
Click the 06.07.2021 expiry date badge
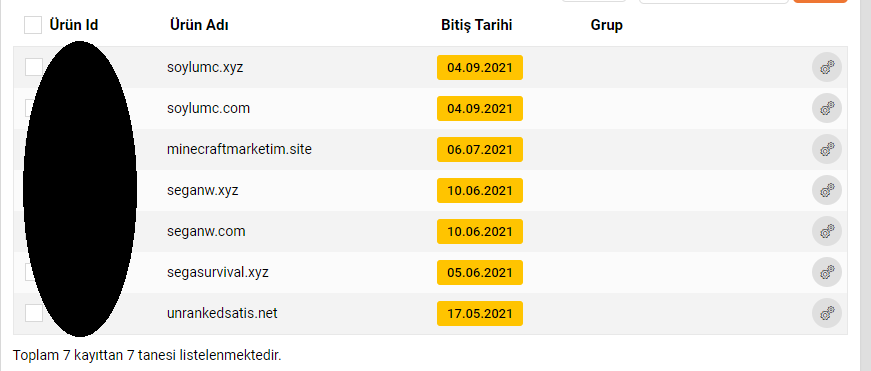tap(480, 150)
